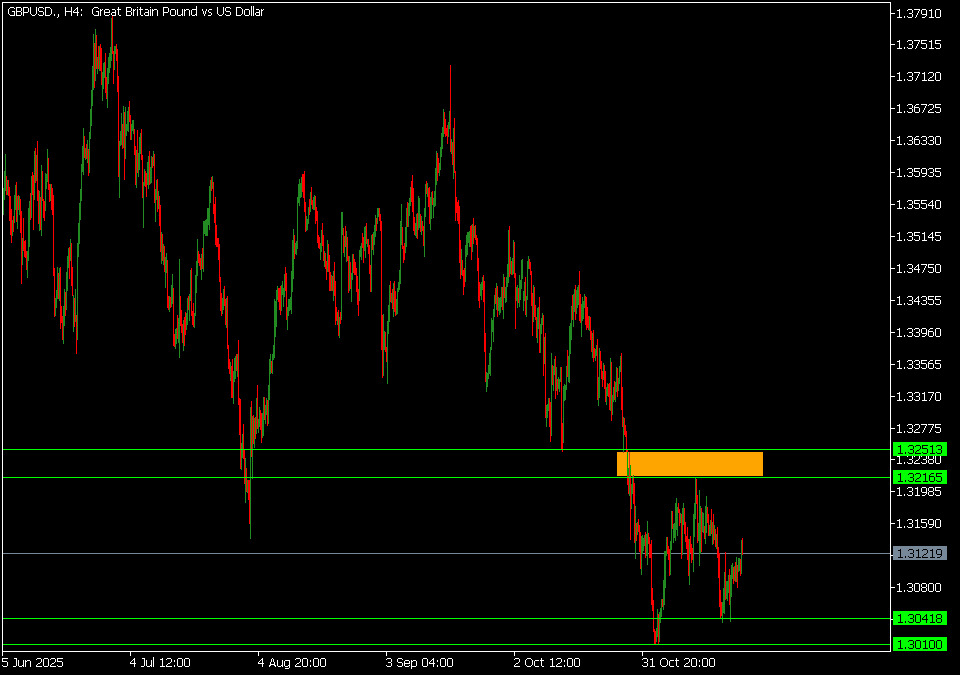Click the 3 Sep 04:00 time label
960x675 pixels.
tap(419, 662)
